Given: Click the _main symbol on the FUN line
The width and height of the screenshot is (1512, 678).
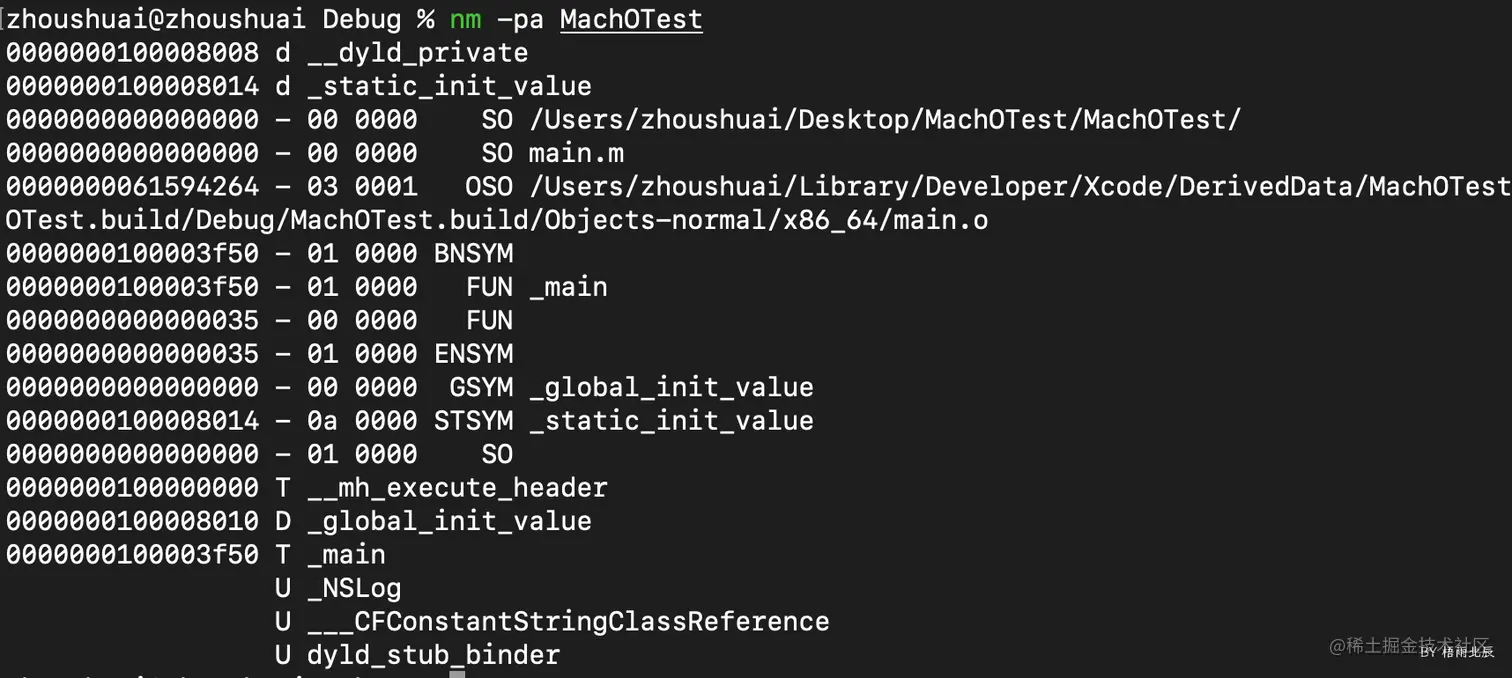Looking at the screenshot, I should pos(568,287).
